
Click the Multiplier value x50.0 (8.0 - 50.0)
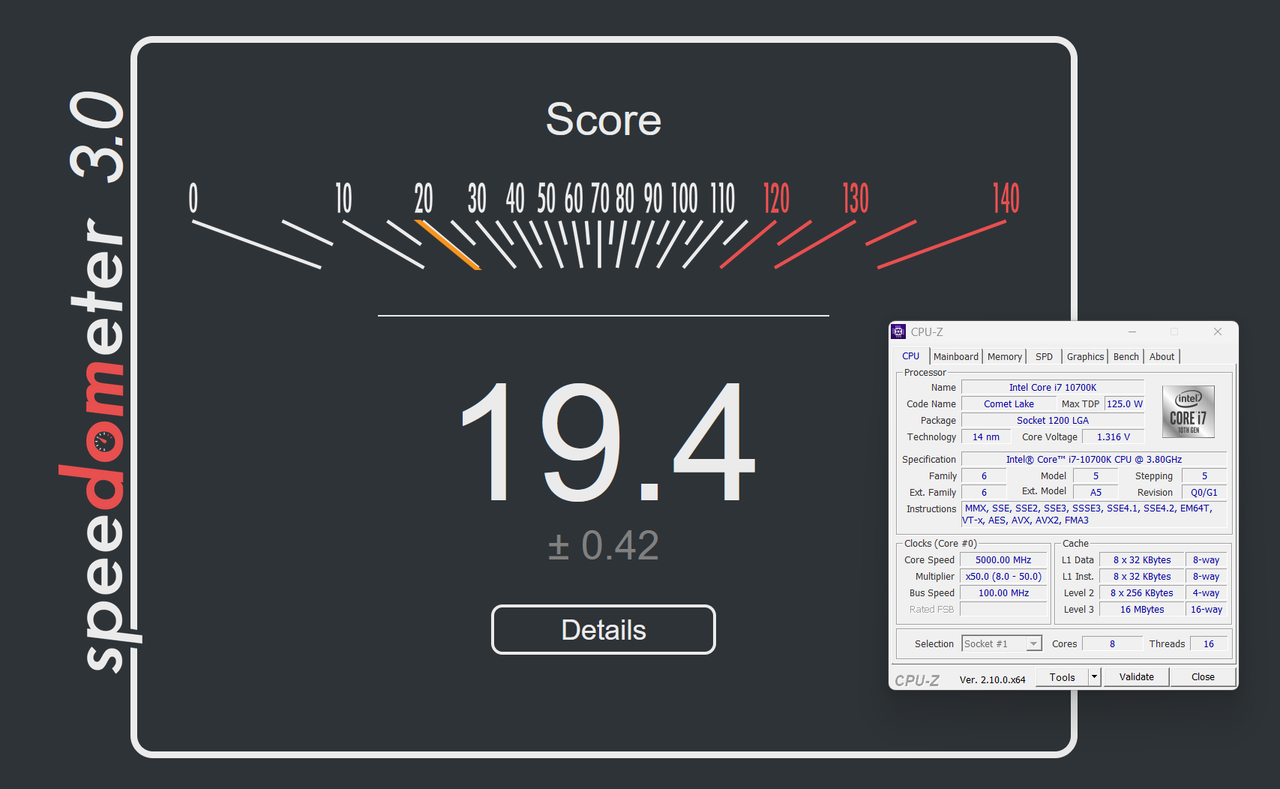coord(1003,576)
